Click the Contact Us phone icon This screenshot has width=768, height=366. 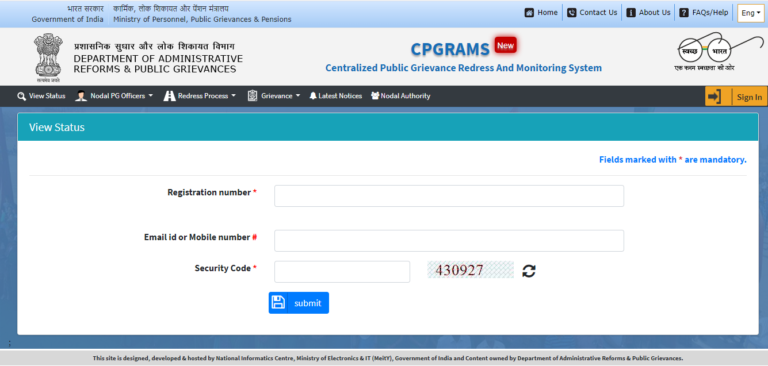pyautogui.click(x=572, y=13)
